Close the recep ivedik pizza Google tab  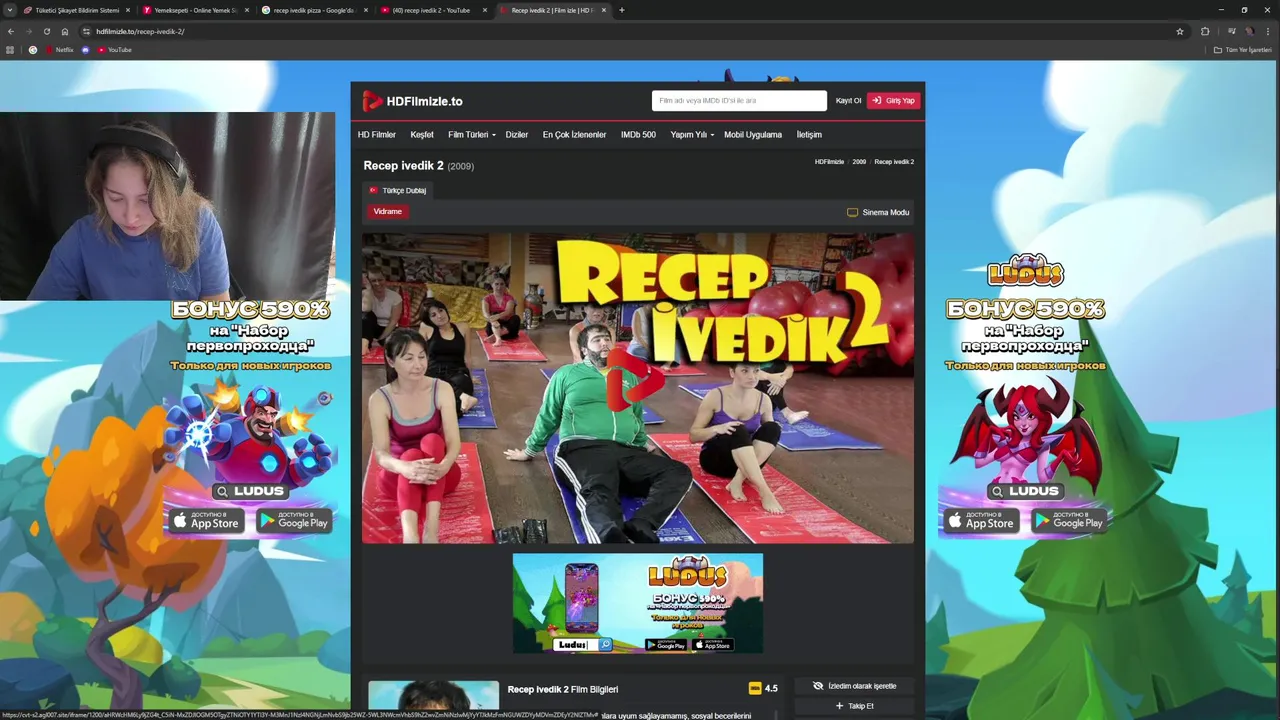pos(366,10)
